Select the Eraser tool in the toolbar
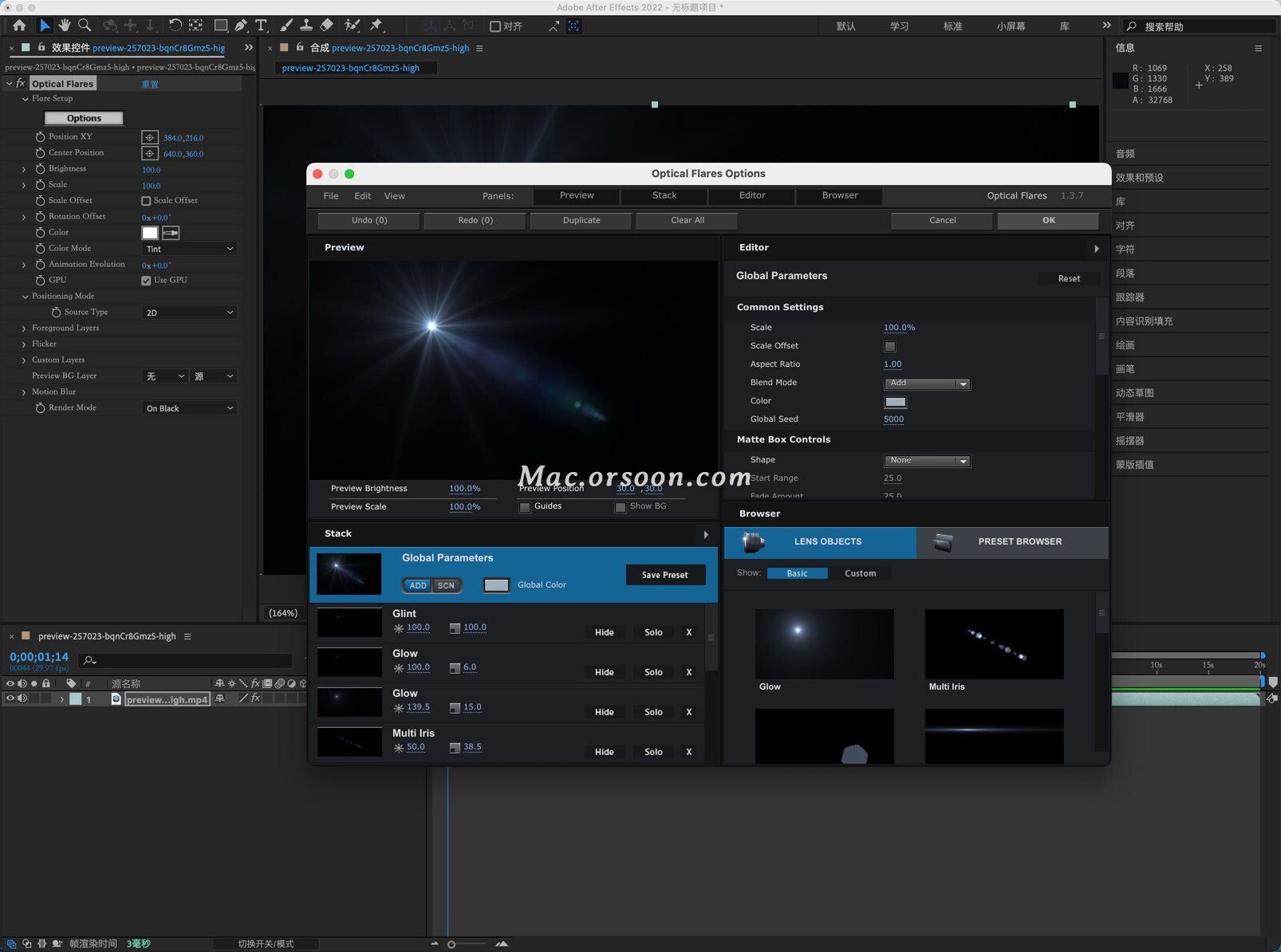Image resolution: width=1281 pixels, height=952 pixels. (327, 26)
